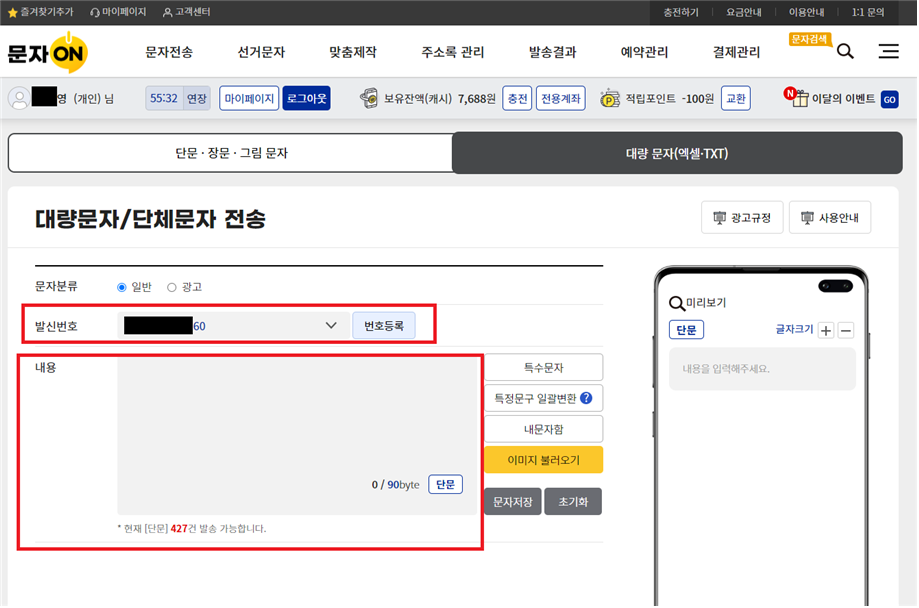The image size is (919, 608).
Task: Click the 사용안내 presentation board icon
Action: [807, 218]
